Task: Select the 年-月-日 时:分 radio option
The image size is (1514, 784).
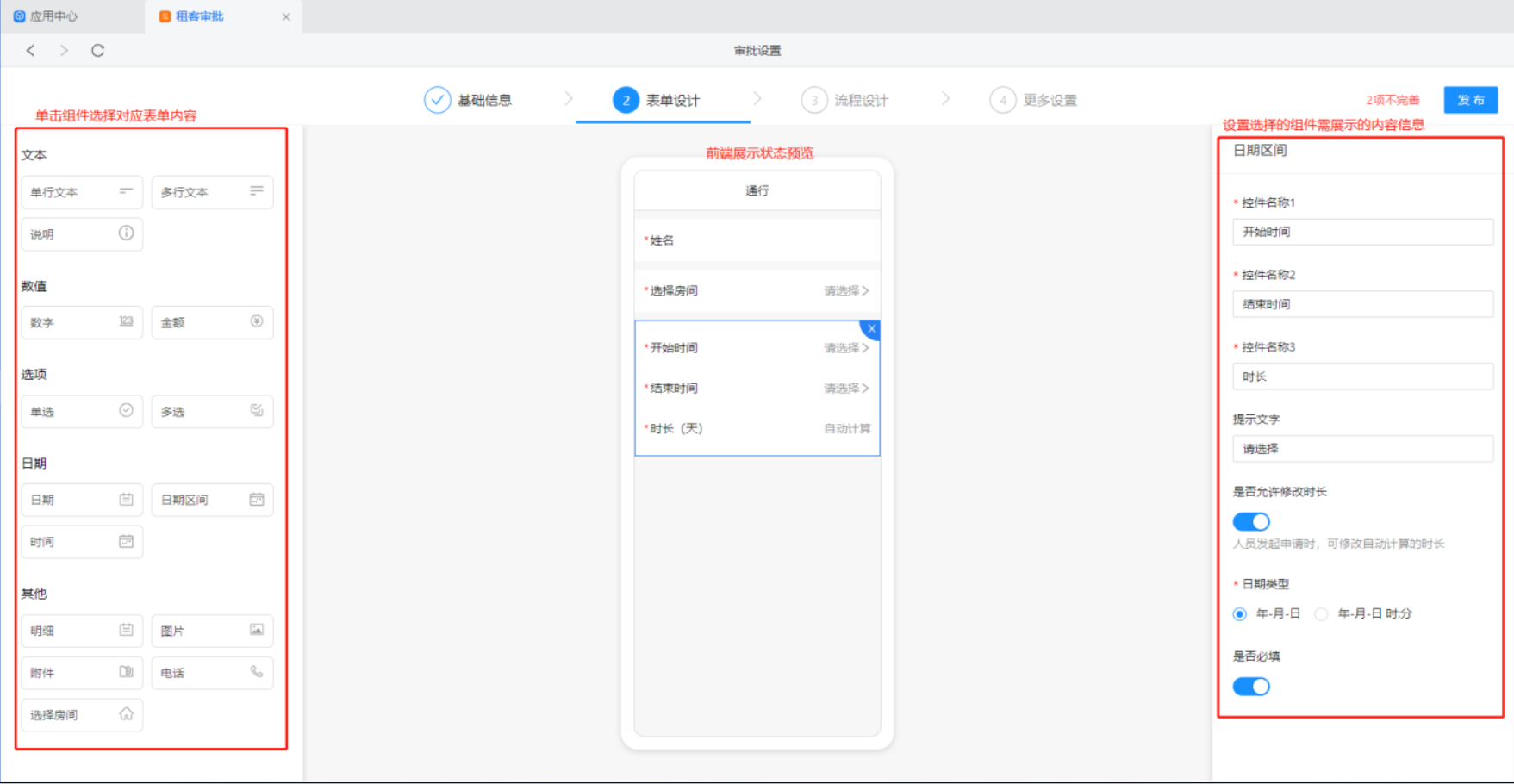Action: pyautogui.click(x=1322, y=614)
